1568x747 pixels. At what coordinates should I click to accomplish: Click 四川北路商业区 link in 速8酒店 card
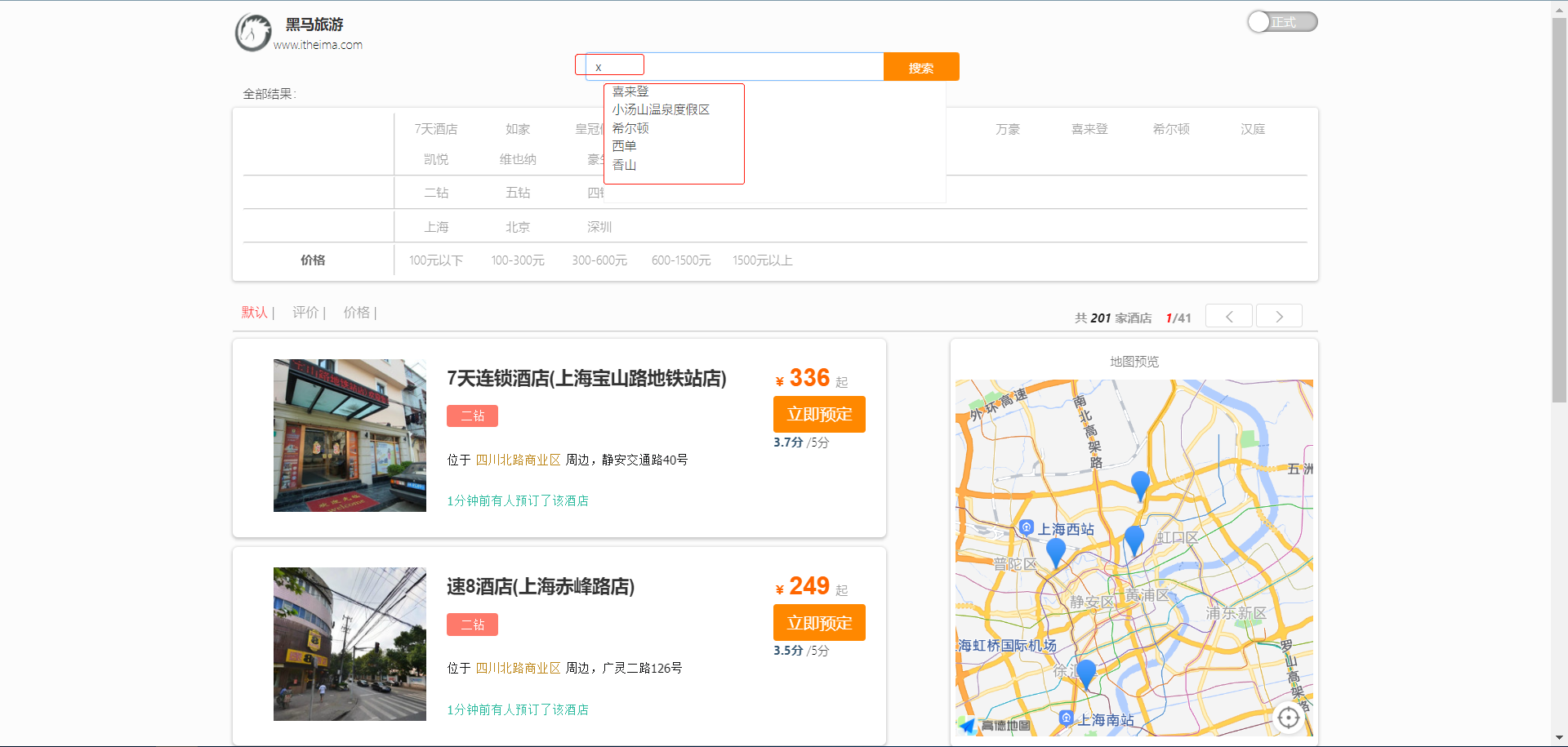point(518,668)
